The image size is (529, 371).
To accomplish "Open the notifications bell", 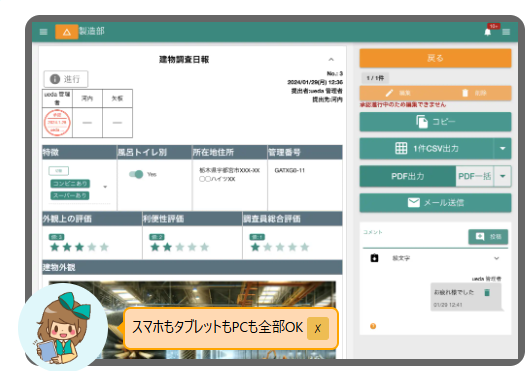I will [488, 32].
